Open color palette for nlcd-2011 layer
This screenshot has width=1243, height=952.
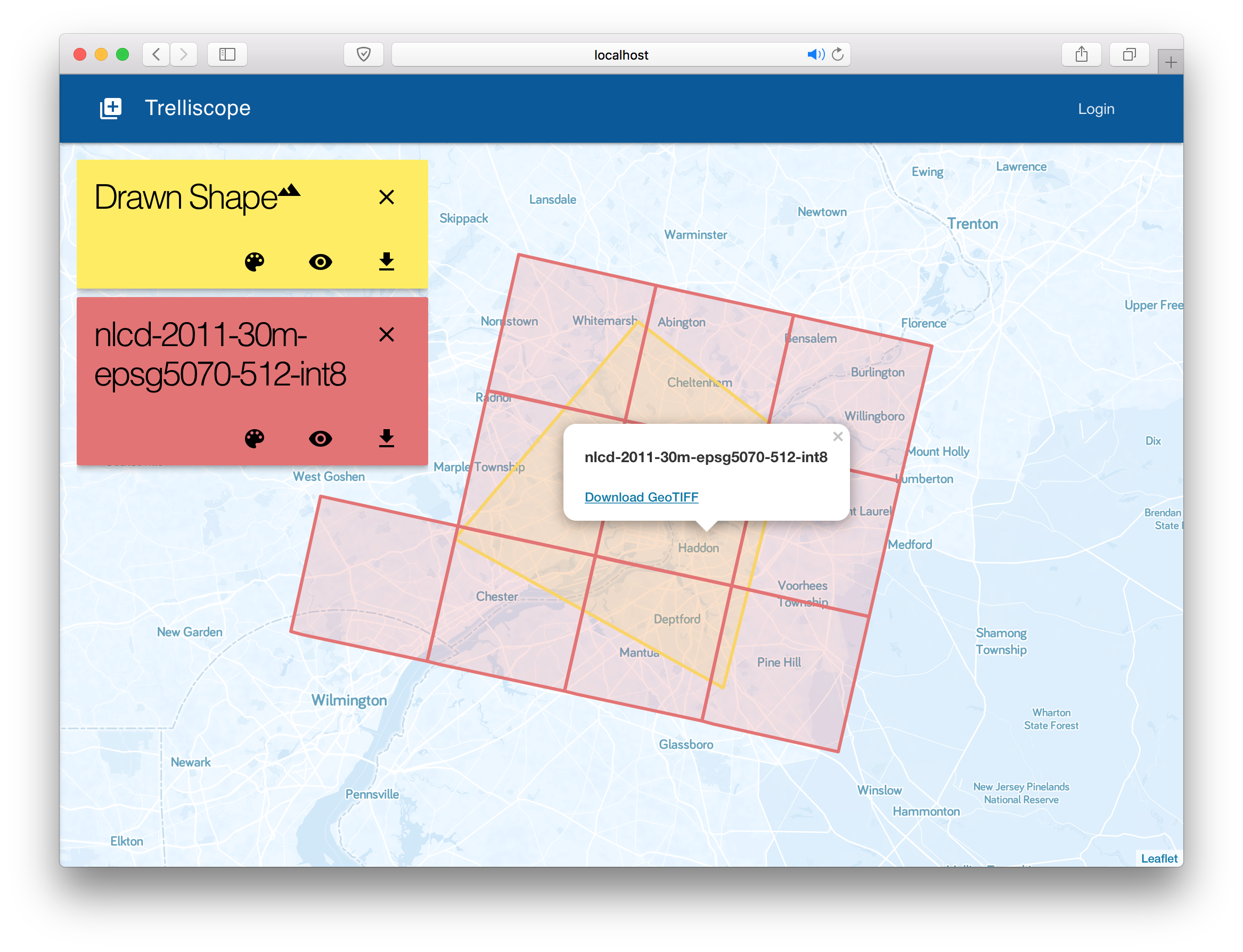tap(255, 439)
